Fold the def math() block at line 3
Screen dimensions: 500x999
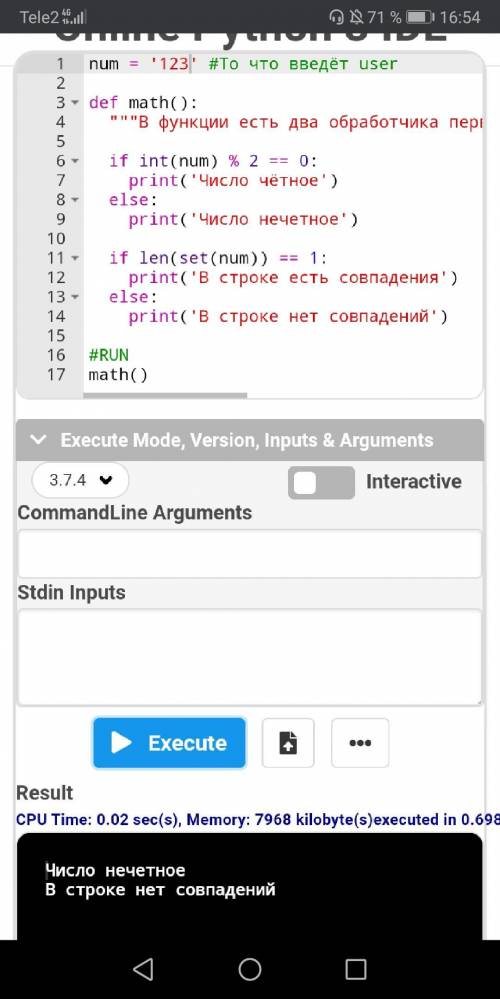(x=75, y=103)
